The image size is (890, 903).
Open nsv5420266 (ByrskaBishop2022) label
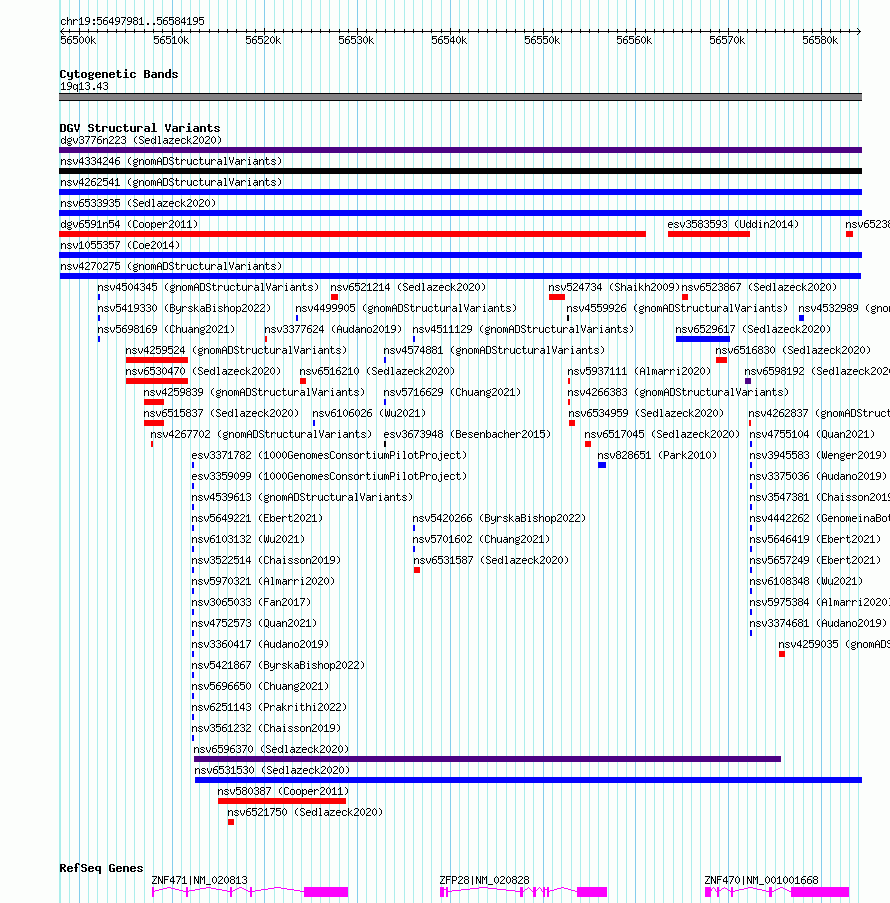(x=499, y=519)
